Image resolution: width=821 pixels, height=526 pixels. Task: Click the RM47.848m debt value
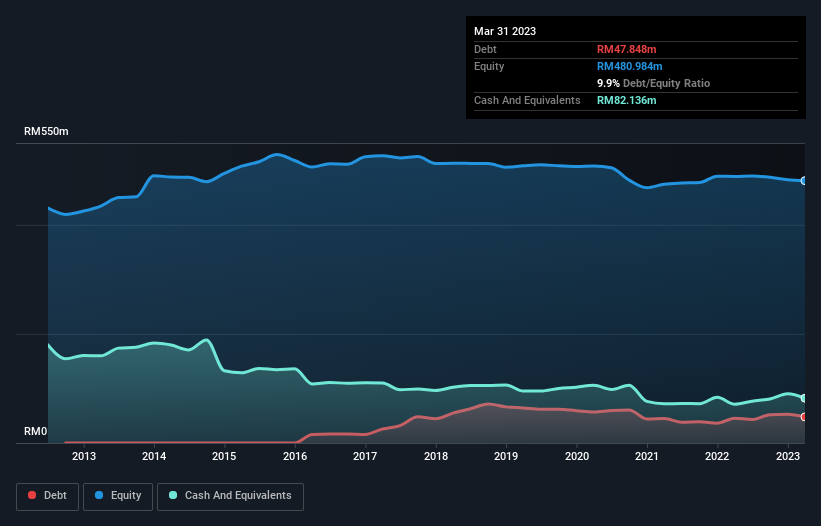point(626,49)
